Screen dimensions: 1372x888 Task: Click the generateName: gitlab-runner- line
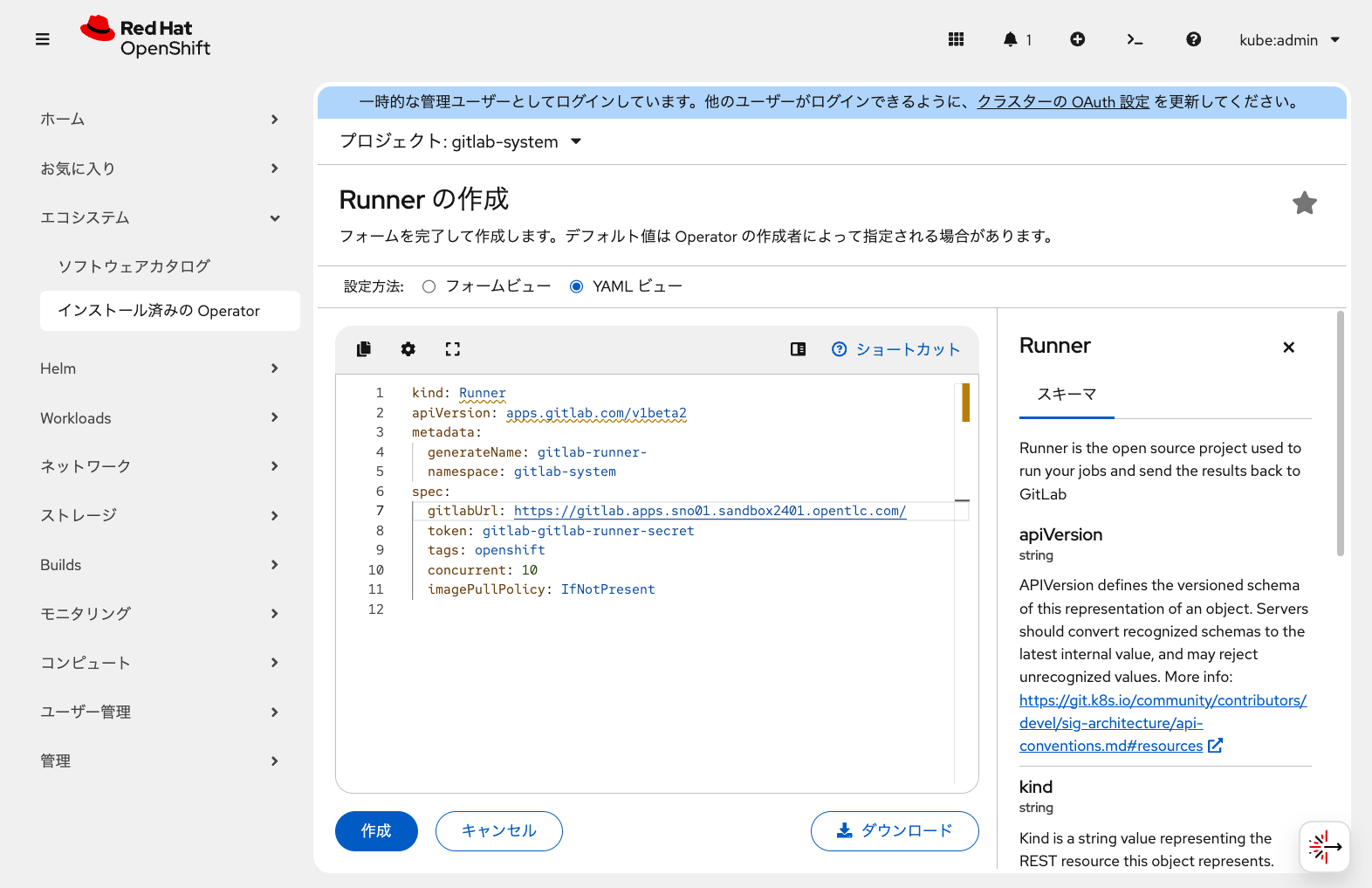pos(537,452)
